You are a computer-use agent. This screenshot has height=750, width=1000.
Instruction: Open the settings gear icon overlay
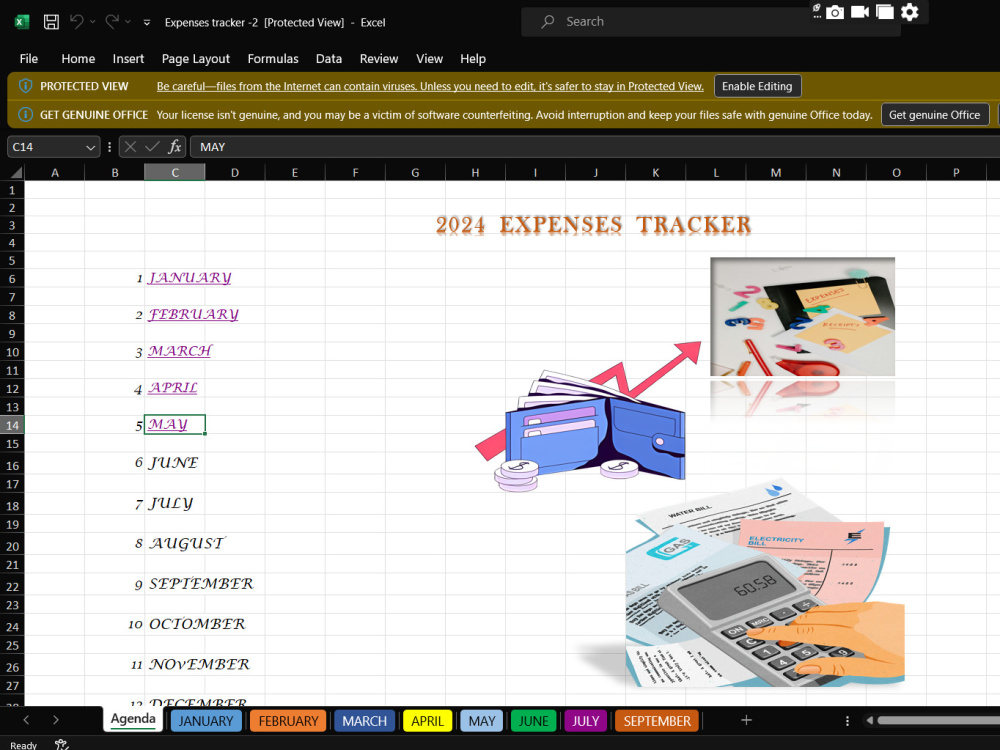click(x=909, y=12)
